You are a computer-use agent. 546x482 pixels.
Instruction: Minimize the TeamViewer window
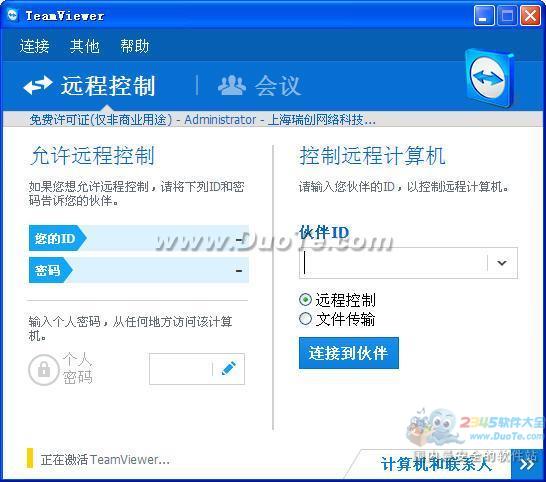(x=484, y=16)
